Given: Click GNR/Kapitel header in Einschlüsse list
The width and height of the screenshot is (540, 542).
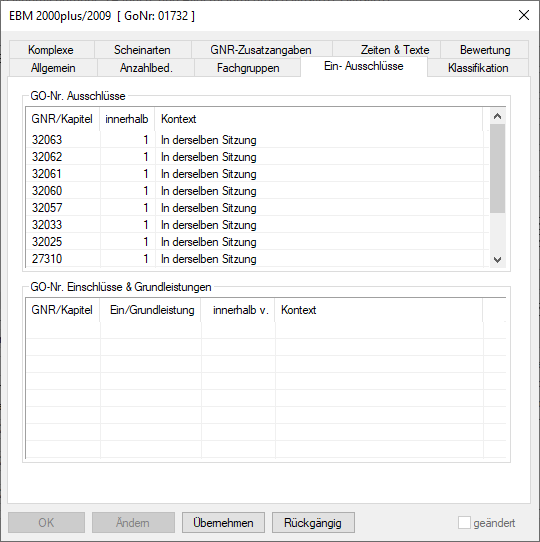Looking at the screenshot, I should (63, 310).
